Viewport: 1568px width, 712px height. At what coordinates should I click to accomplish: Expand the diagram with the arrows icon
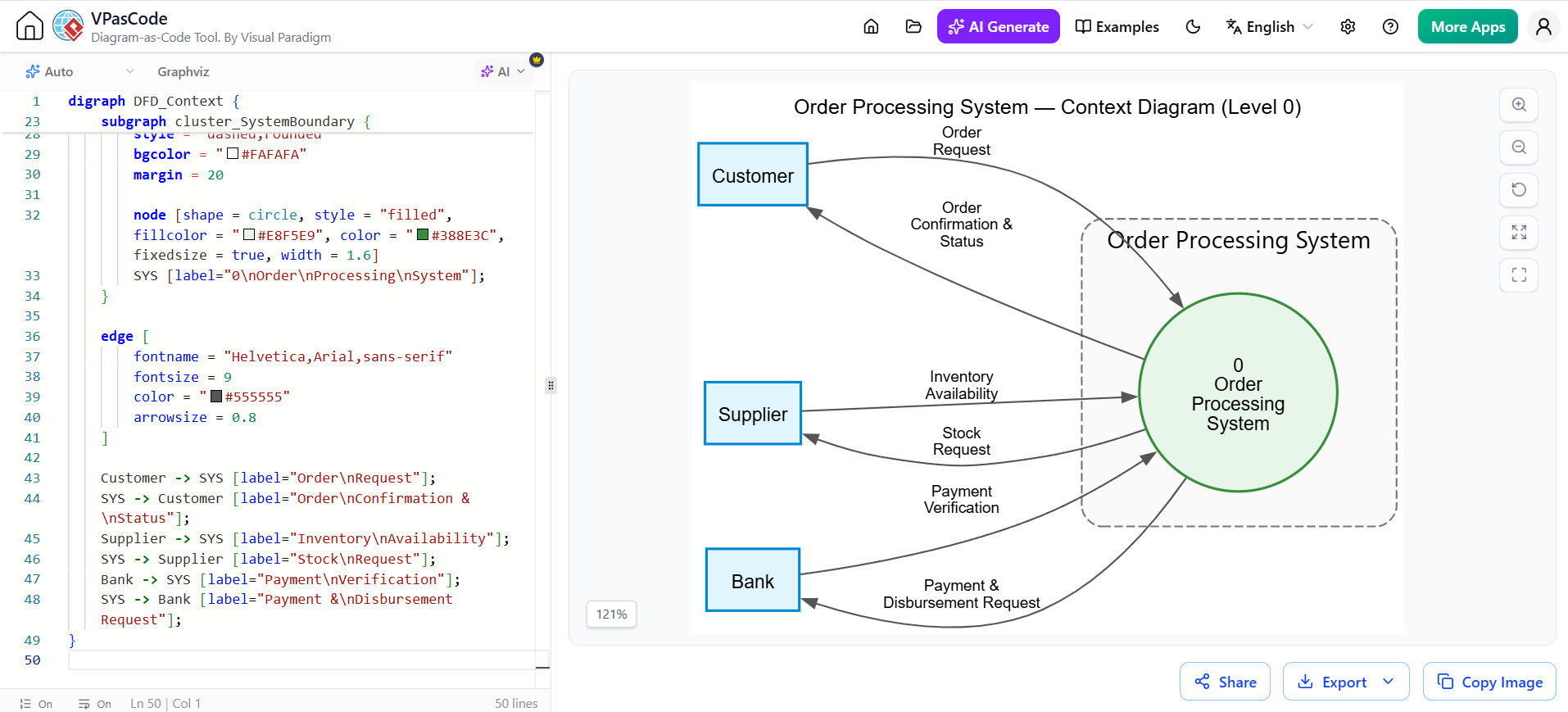(1519, 233)
